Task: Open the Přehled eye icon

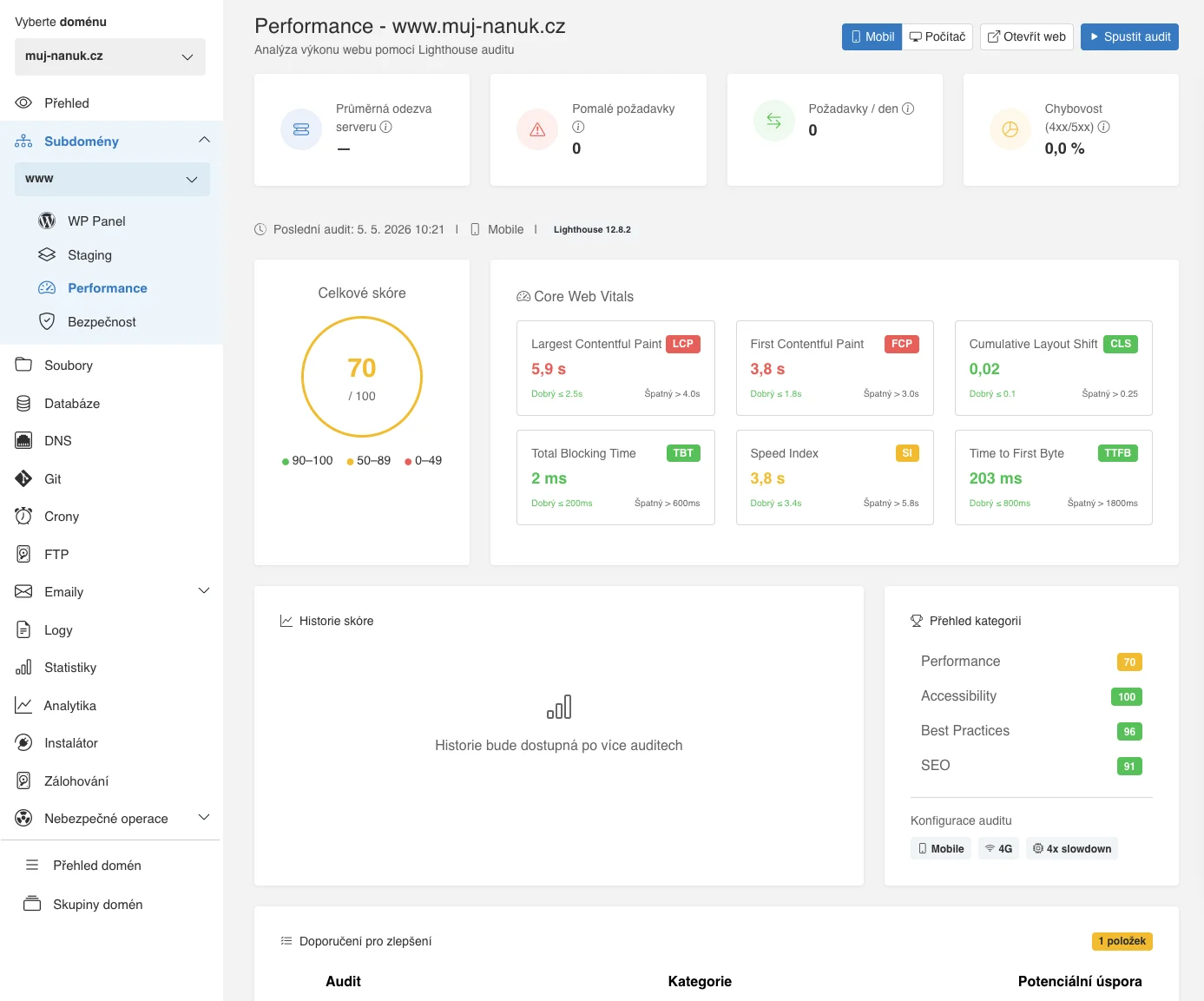Action: (23, 103)
